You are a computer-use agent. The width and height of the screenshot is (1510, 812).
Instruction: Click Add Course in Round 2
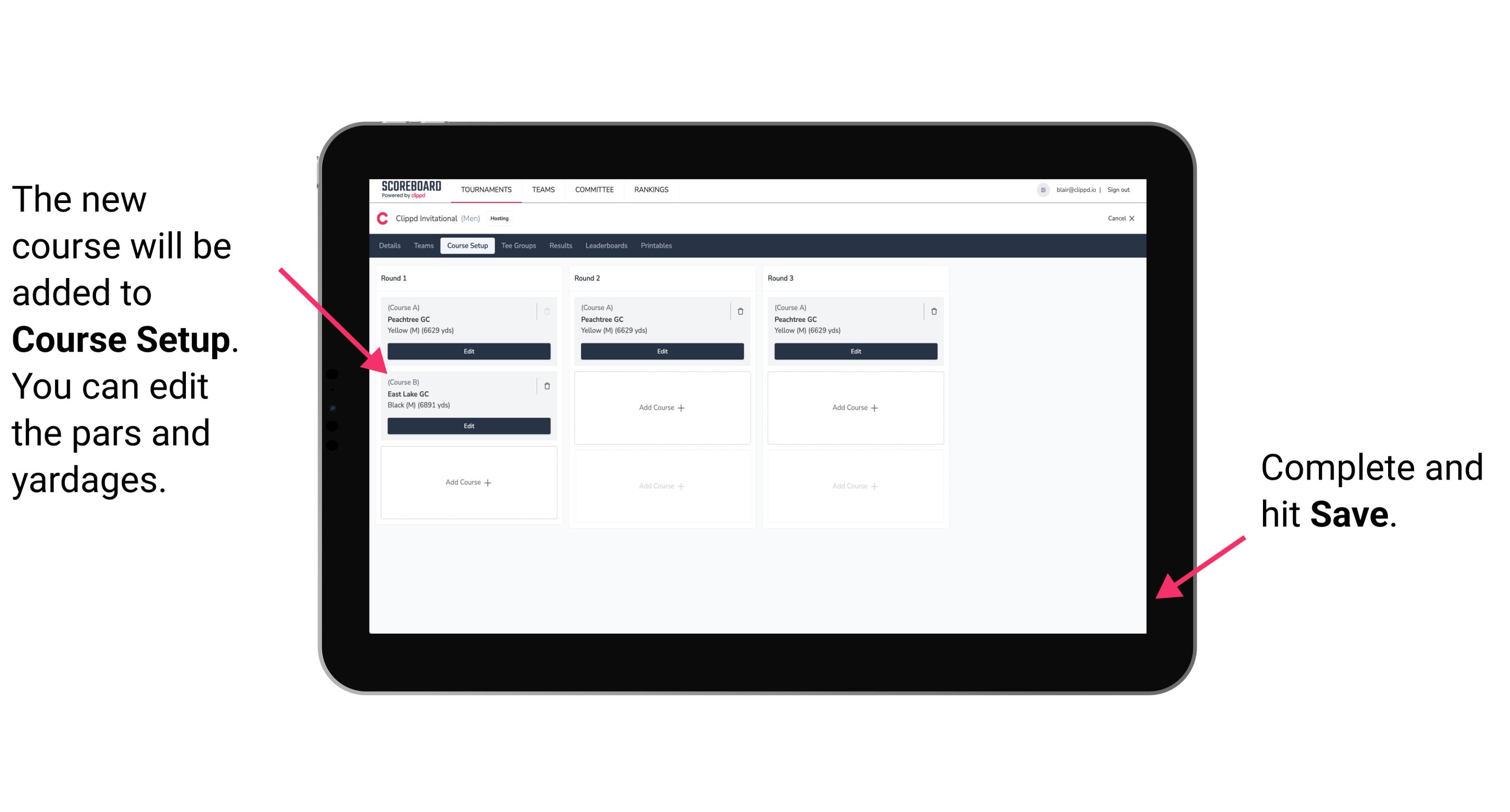tap(660, 406)
